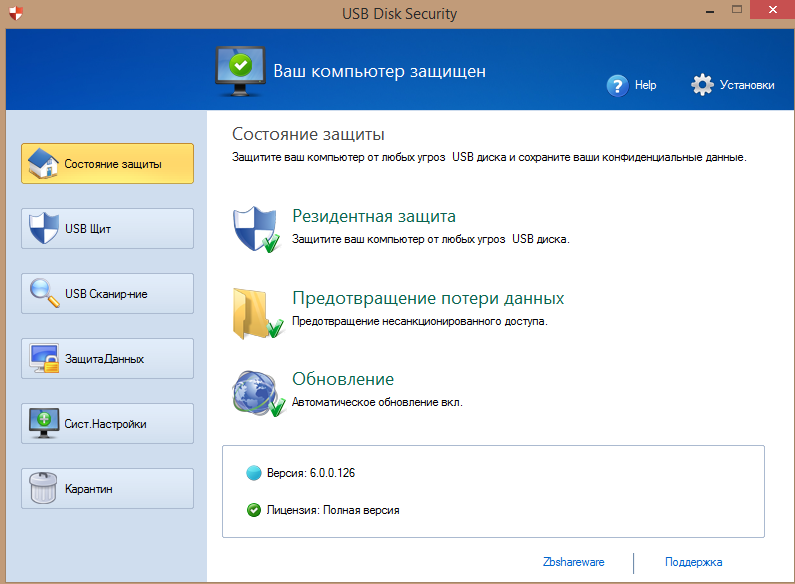Click the Лицензия: Полная версия text

[x=333, y=510]
